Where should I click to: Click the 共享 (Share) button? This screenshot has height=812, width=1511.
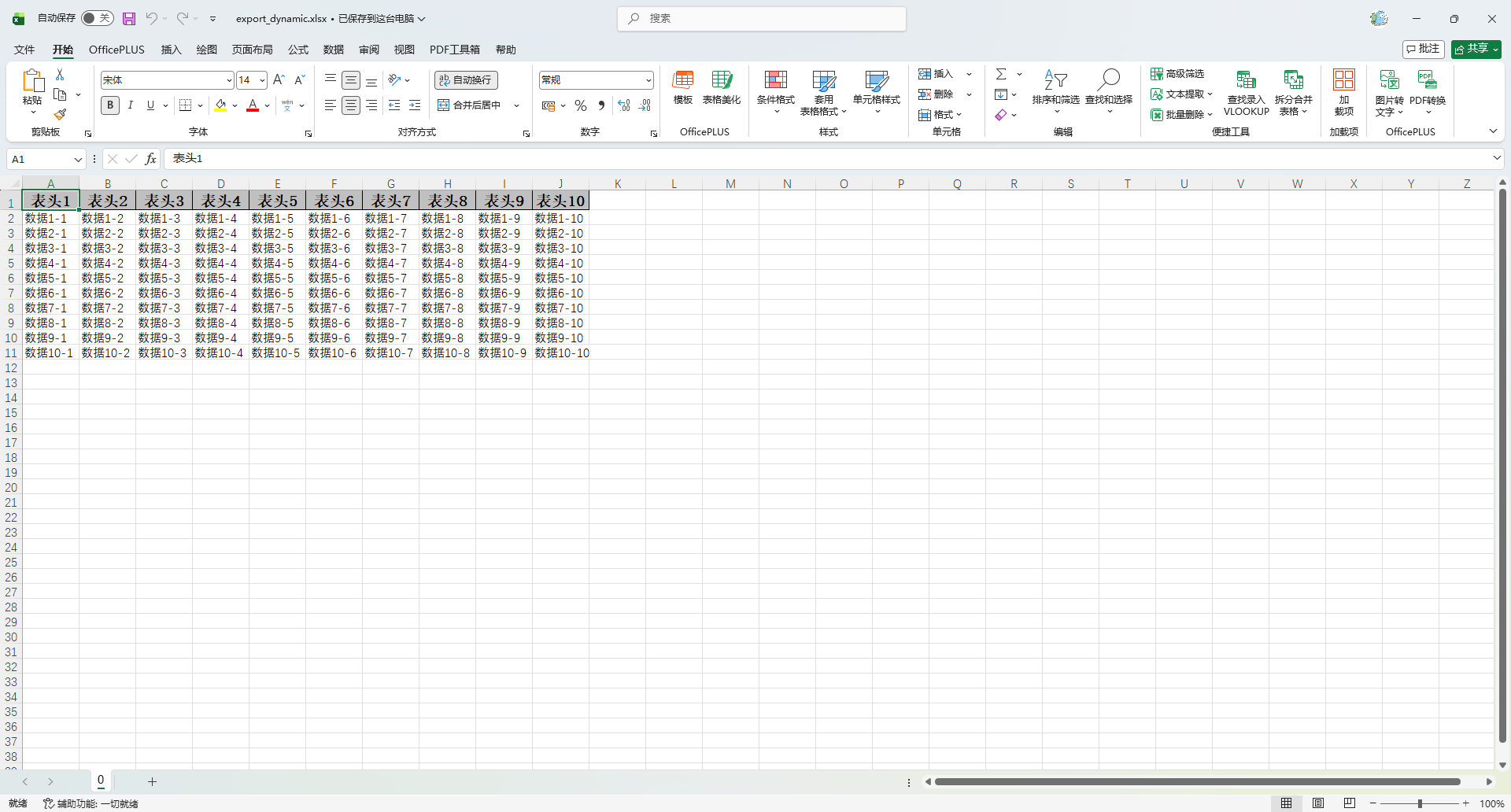tap(1476, 49)
